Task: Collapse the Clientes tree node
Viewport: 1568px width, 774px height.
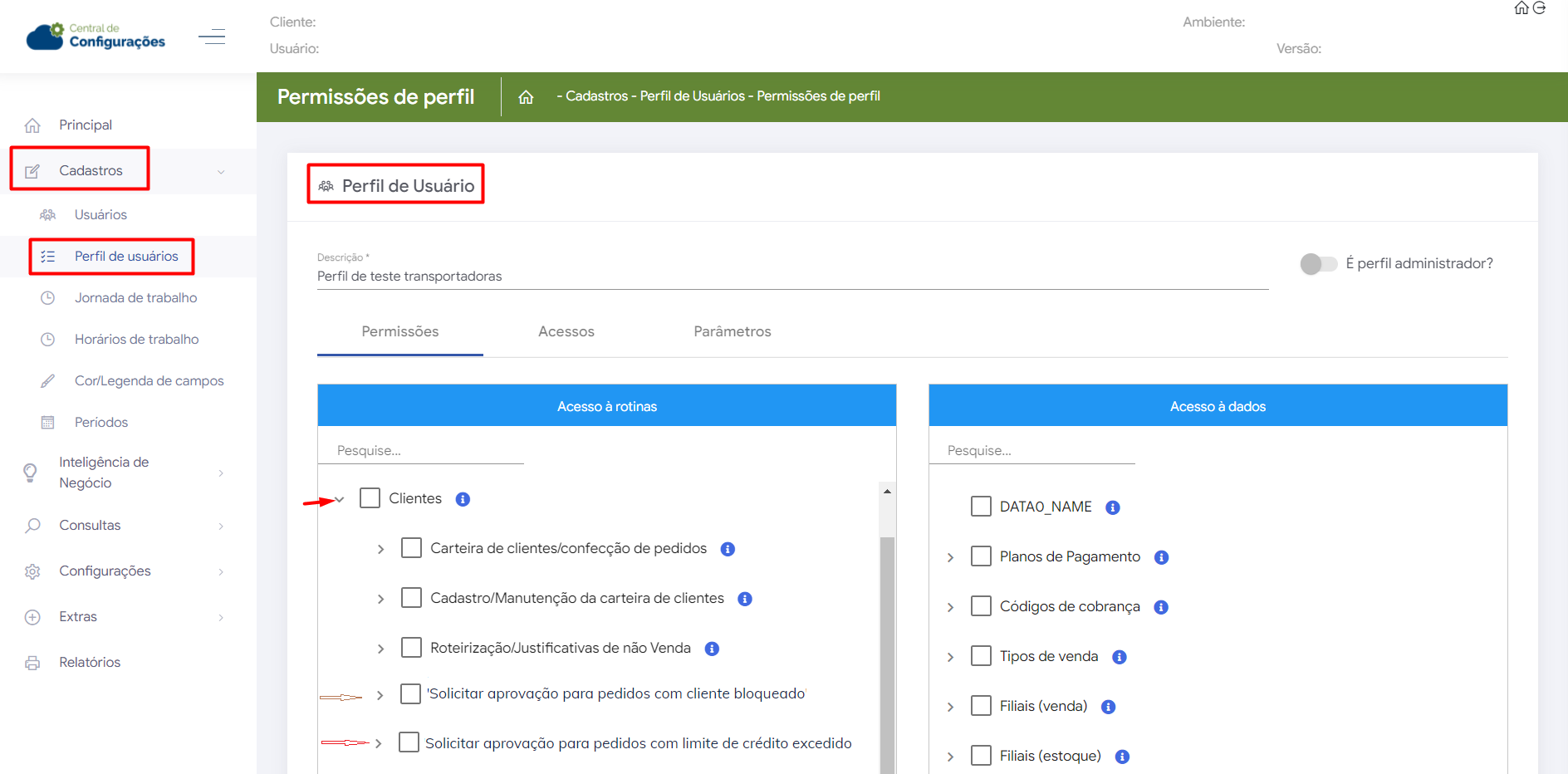Action: (339, 499)
